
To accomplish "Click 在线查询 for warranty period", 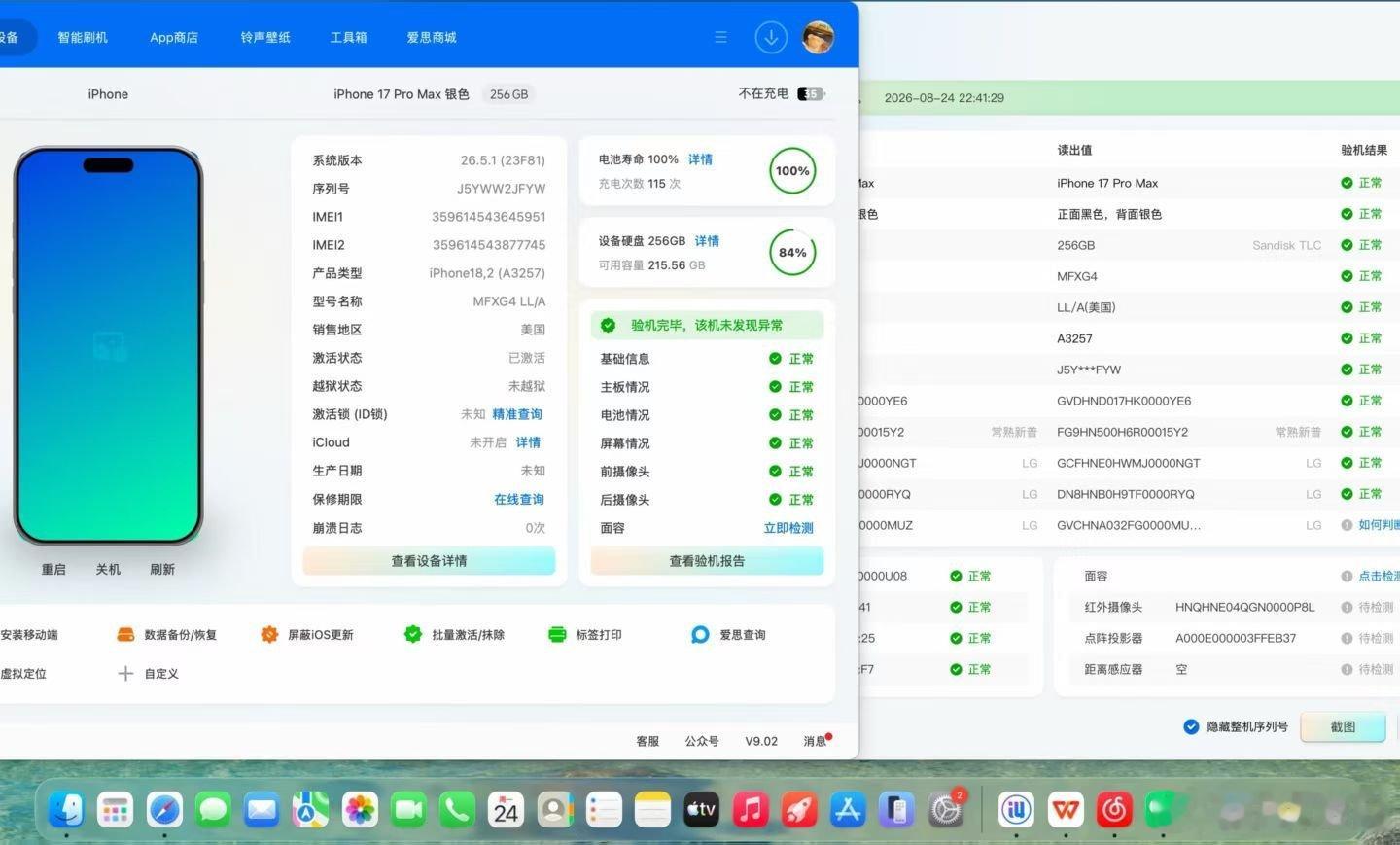I will [519, 500].
